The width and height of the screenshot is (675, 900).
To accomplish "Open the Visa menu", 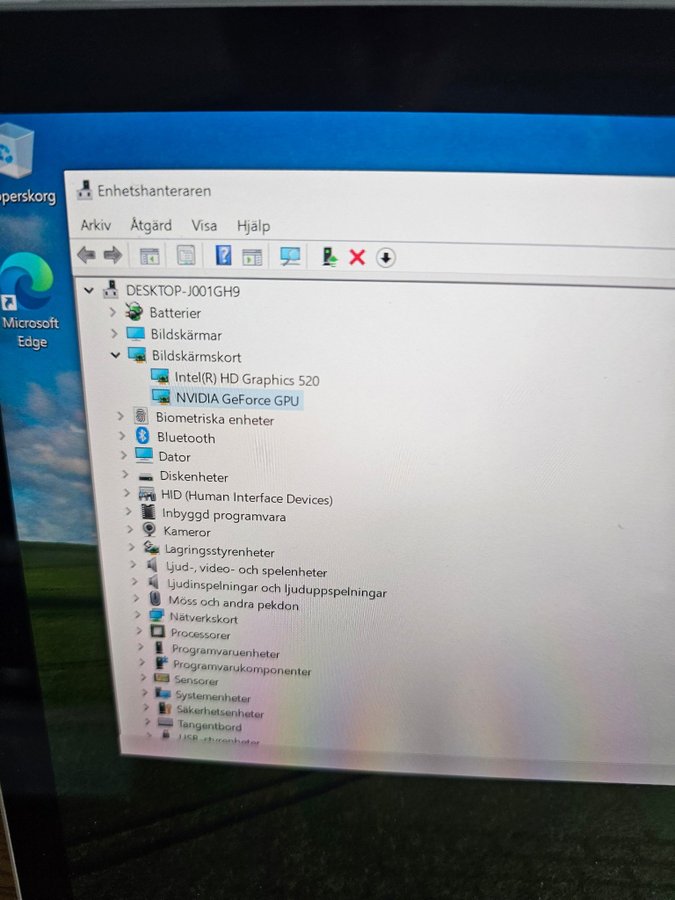I will (204, 226).
